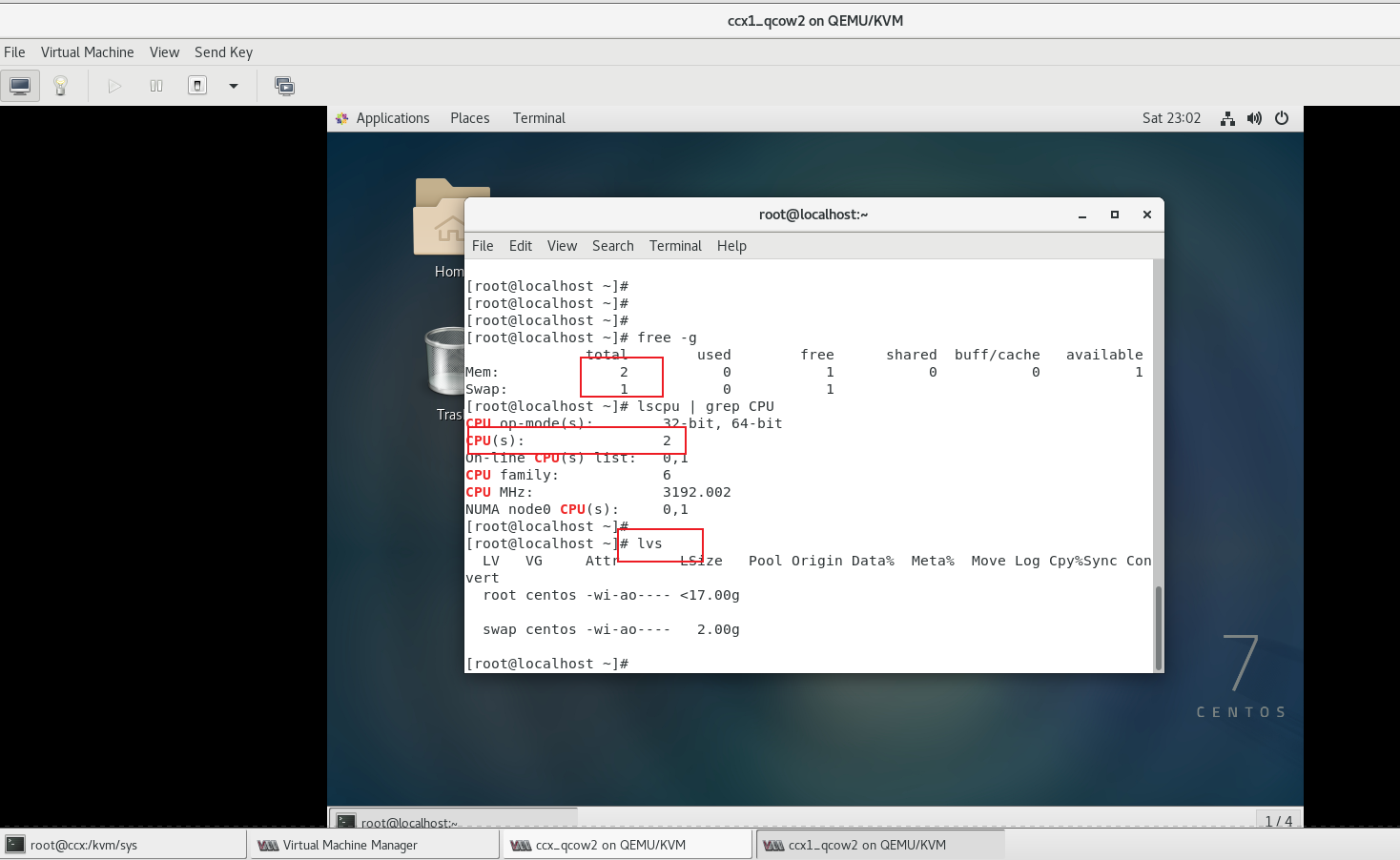Open the Virtual Machine menu
1400x860 pixels.
pyautogui.click(x=87, y=52)
